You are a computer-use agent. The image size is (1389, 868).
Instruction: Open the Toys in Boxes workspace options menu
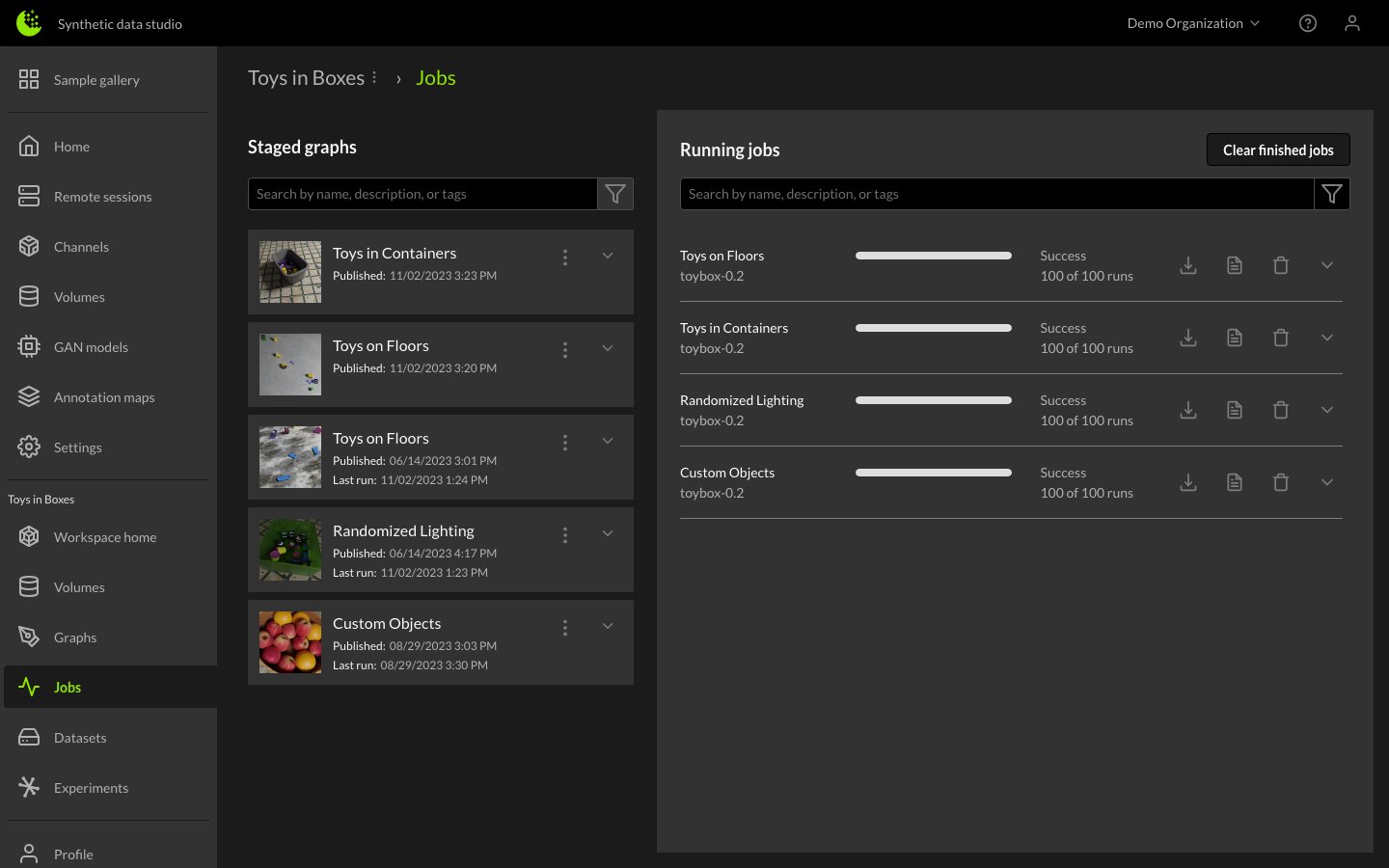[374, 78]
